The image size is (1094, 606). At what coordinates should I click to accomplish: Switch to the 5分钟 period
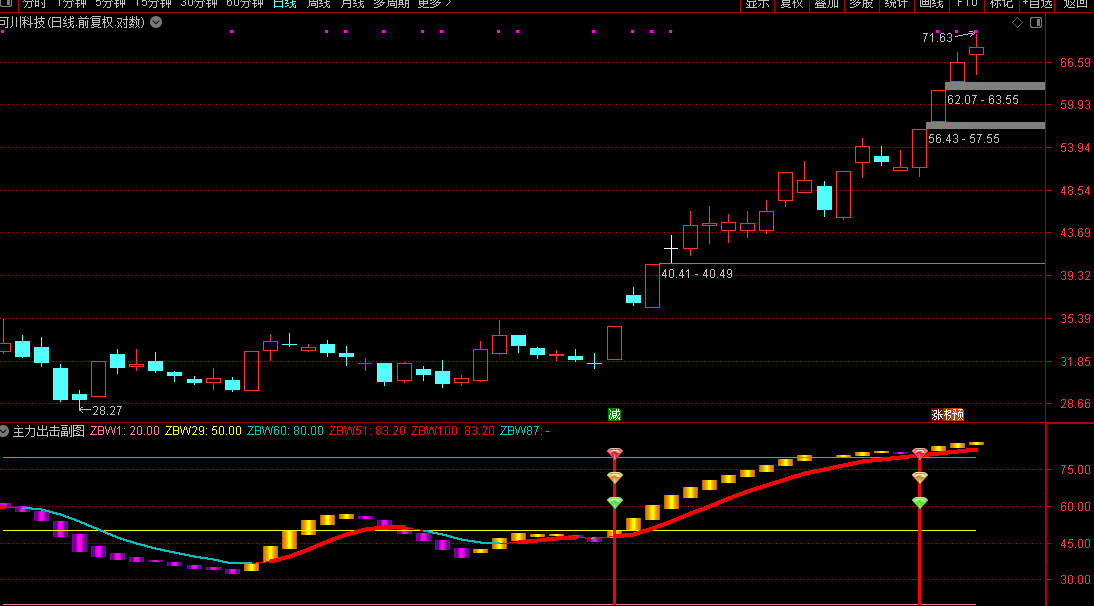click(111, 3)
